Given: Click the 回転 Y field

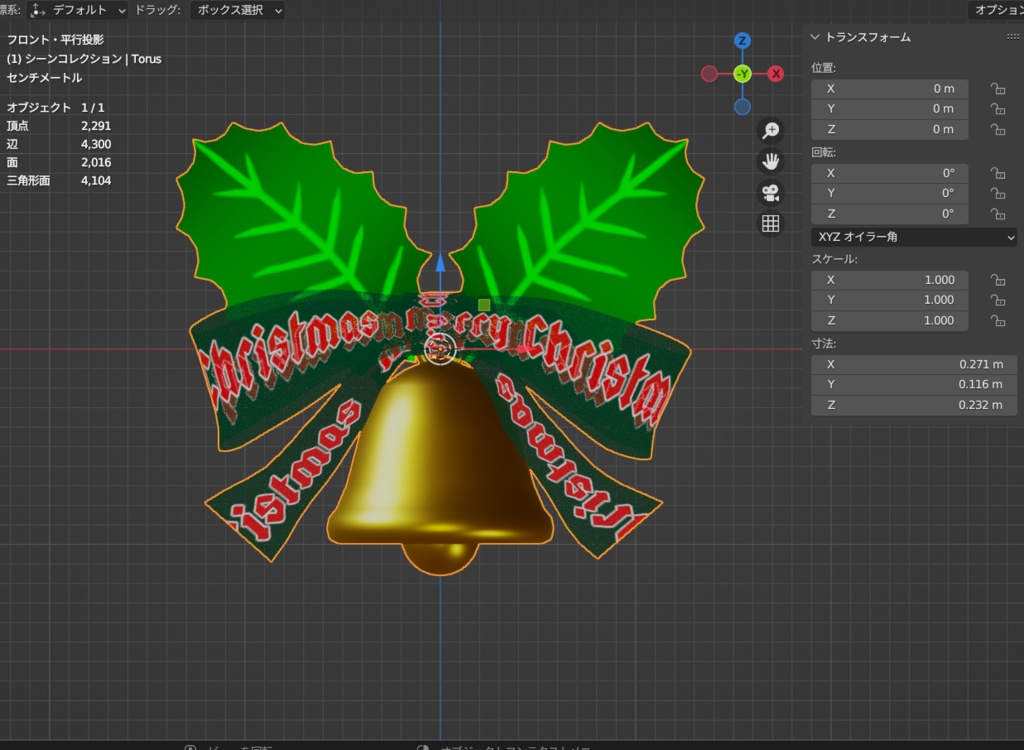Looking at the screenshot, I should pos(889,193).
